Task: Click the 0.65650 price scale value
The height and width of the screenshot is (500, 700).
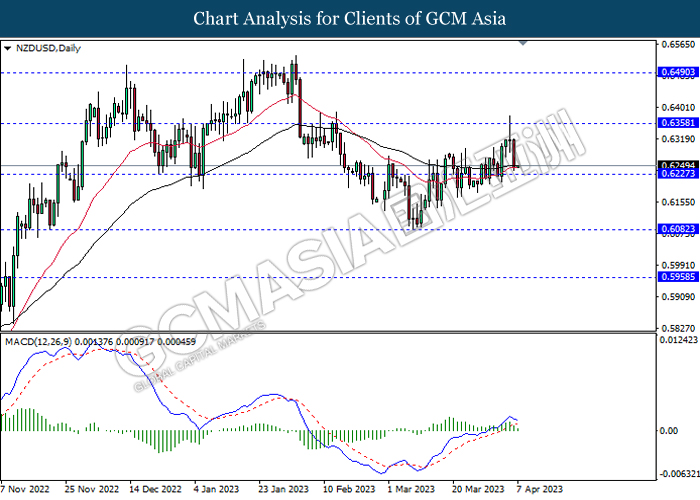Action: [x=678, y=44]
